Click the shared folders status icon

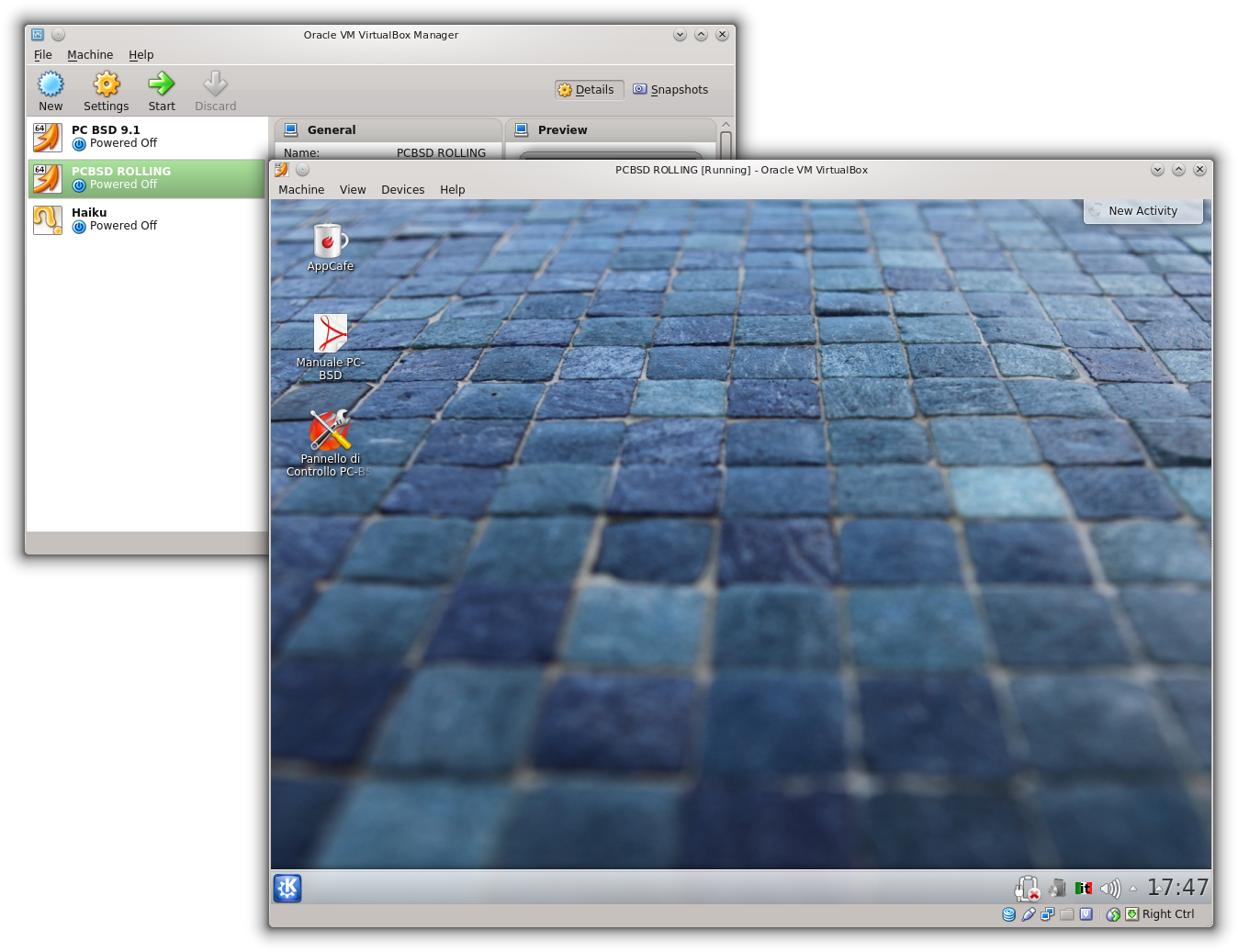click(1066, 914)
